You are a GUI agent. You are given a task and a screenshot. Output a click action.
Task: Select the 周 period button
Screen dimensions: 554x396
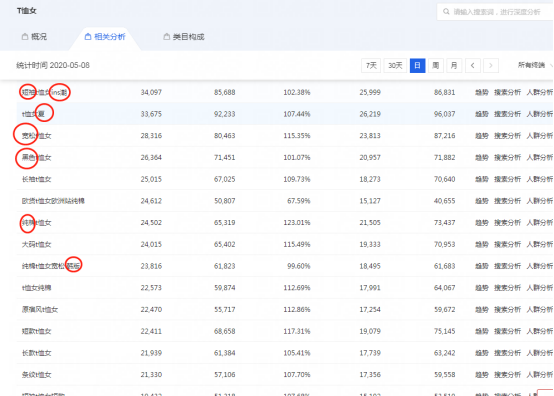coord(436,65)
